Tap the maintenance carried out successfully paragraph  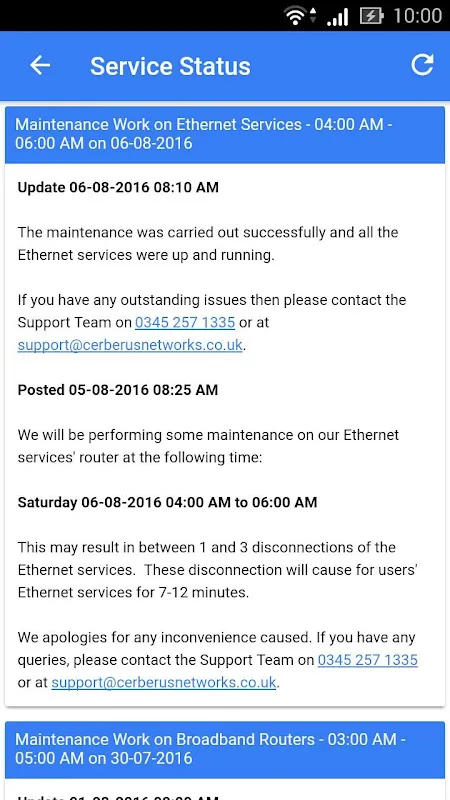(208, 244)
